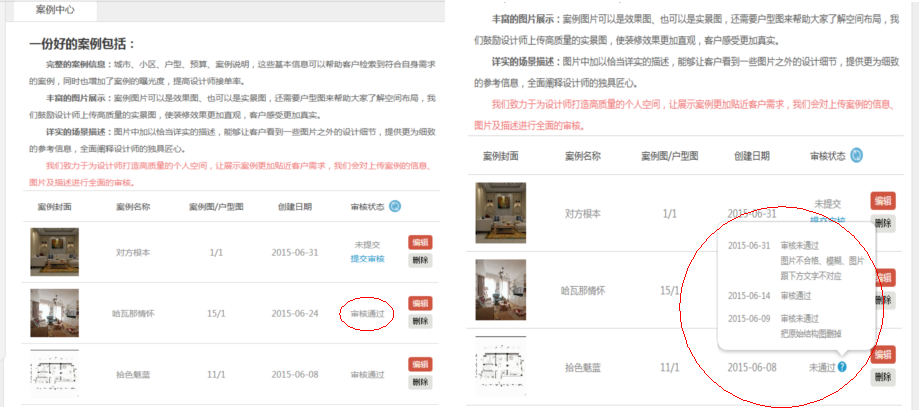923x415 pixels.
Task: Edit 拾色魅蓝 case in right panel
Action: tap(883, 355)
